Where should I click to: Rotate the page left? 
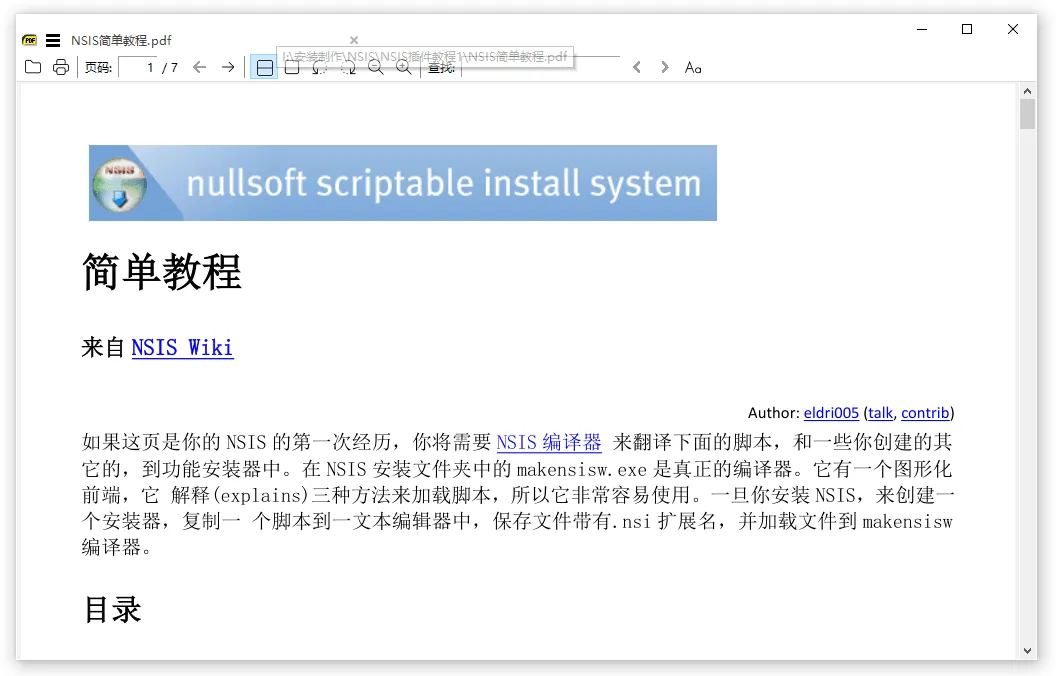pos(319,67)
